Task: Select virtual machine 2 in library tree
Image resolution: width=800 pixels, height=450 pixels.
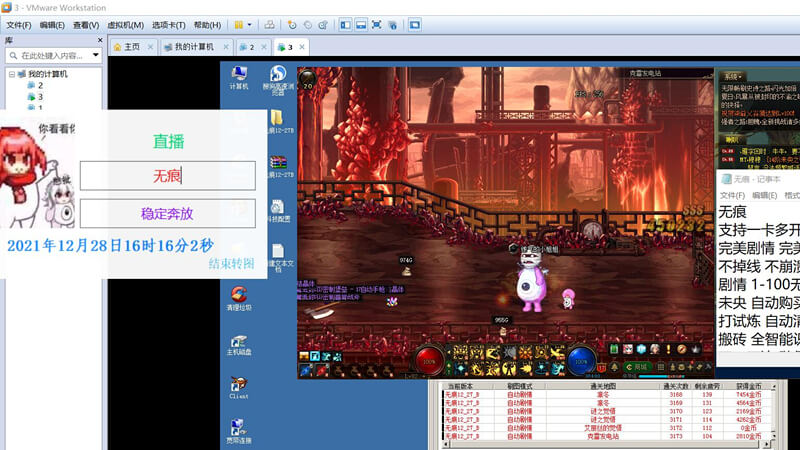Action: (35, 85)
